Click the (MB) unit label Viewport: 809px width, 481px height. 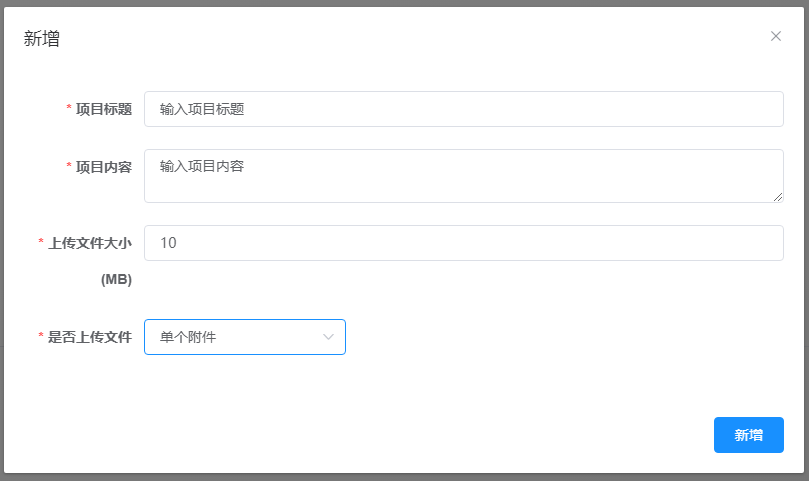(x=116, y=280)
